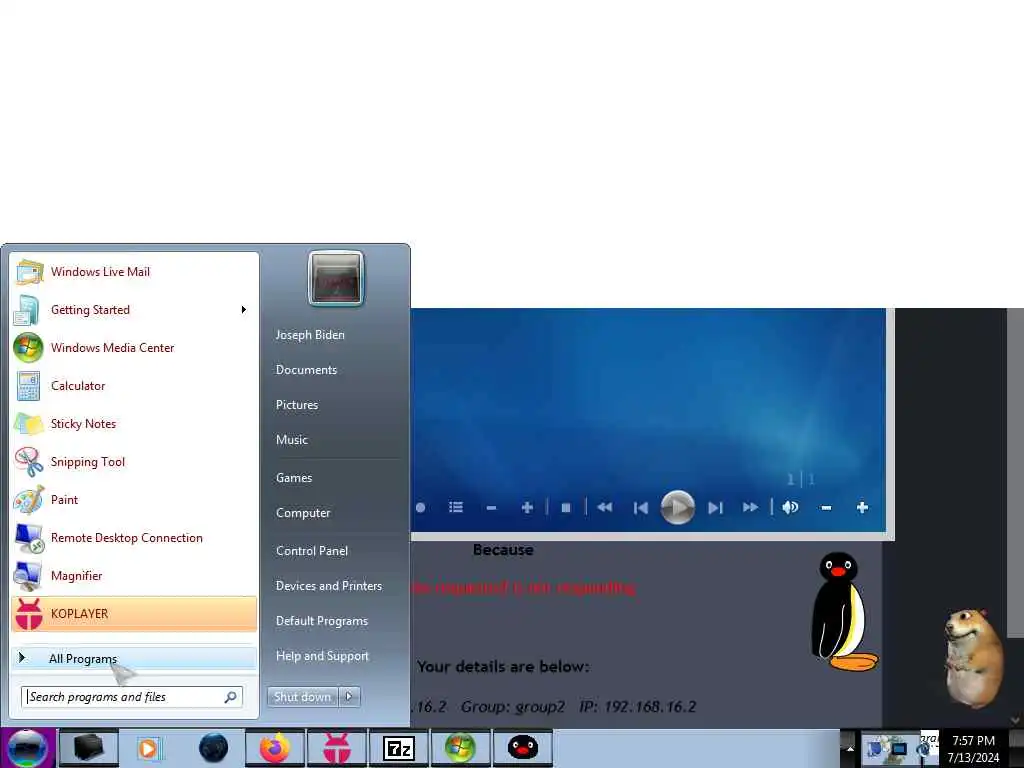The height and width of the screenshot is (768, 1024).
Task: Open 7-Zip from the taskbar
Action: click(399, 748)
